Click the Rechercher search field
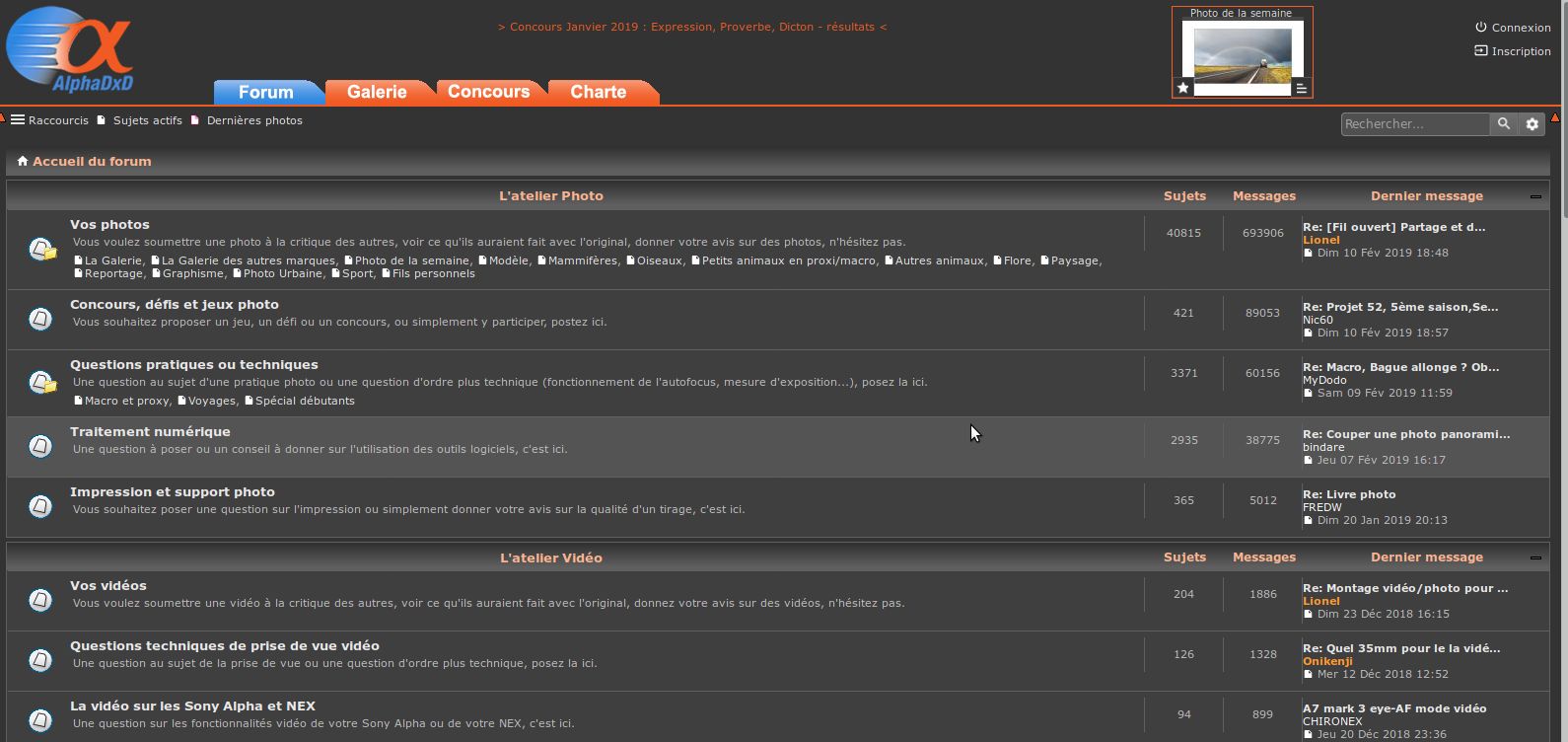The width and height of the screenshot is (1568, 742). (1414, 123)
